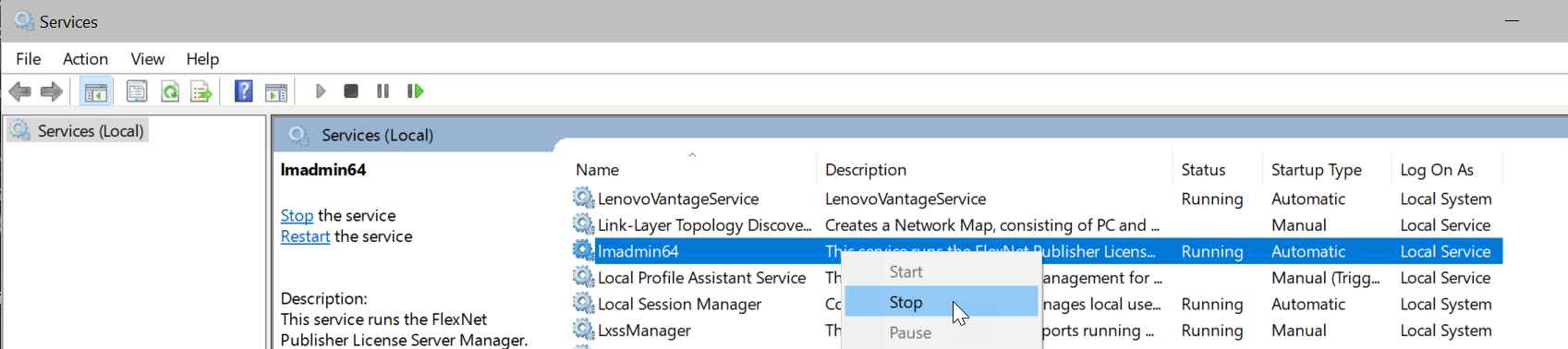Toggle the Show/Hide Console Tree icon
This screenshot has width=1568, height=349.
pos(96,91)
